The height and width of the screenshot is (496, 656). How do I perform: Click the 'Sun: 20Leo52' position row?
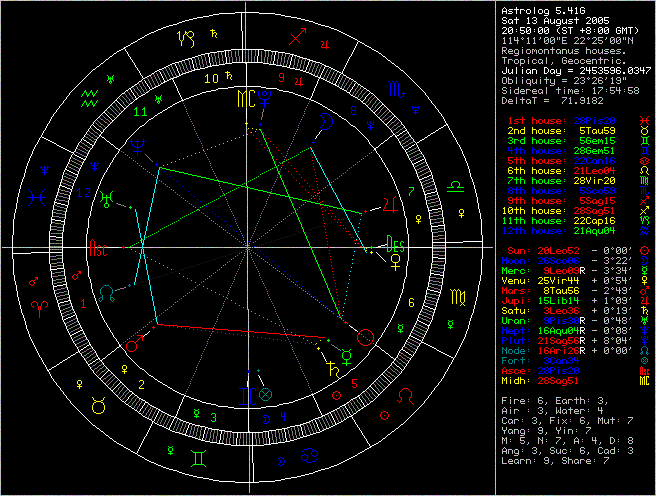565,248
